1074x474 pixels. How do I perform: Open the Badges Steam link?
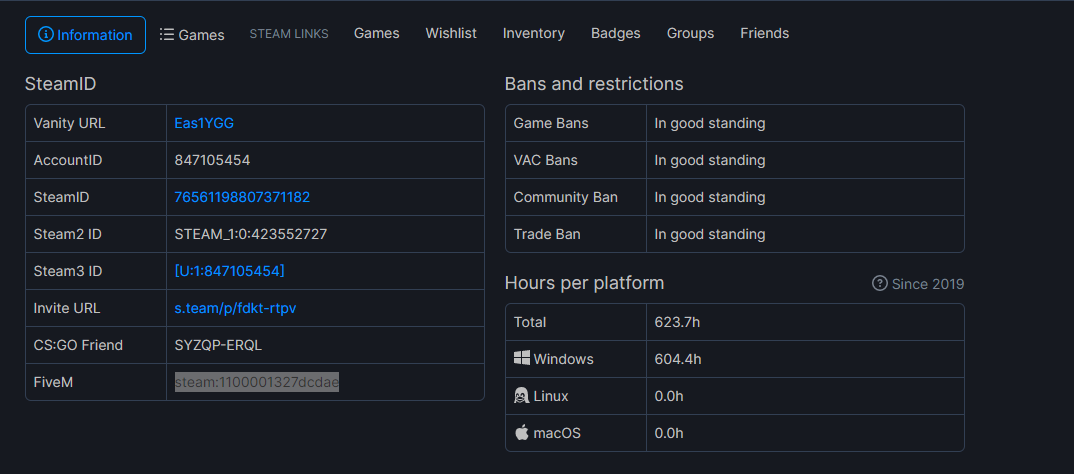(616, 33)
